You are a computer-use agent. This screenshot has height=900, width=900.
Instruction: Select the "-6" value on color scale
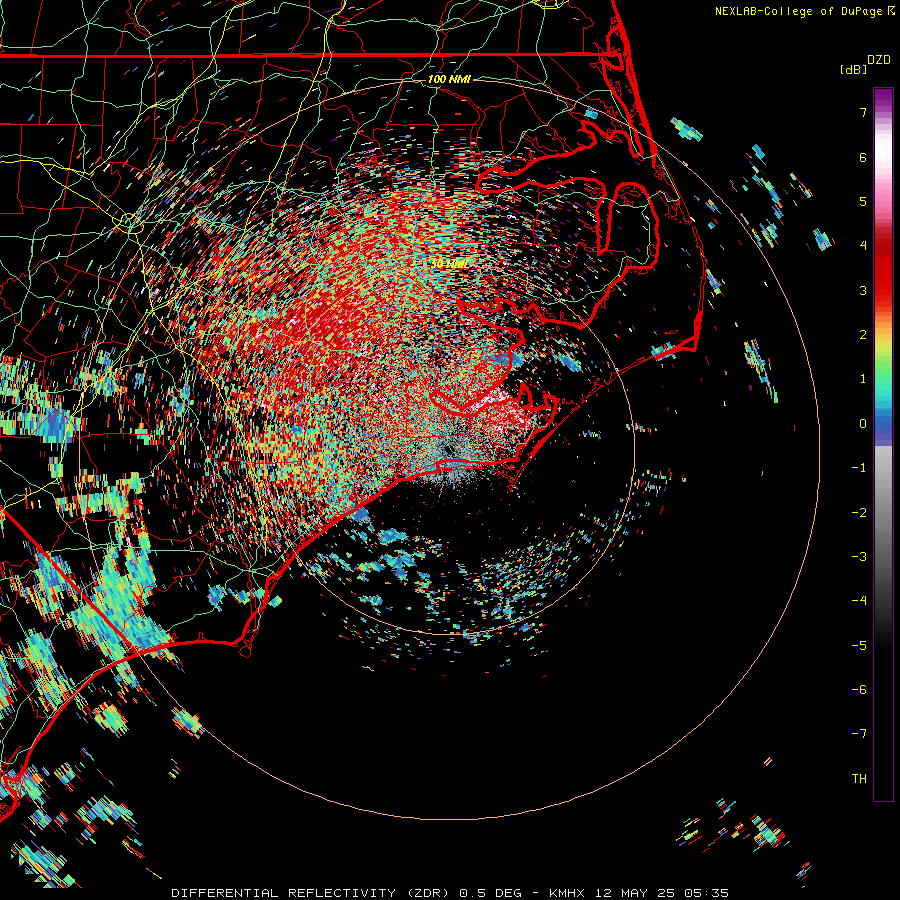click(859, 690)
